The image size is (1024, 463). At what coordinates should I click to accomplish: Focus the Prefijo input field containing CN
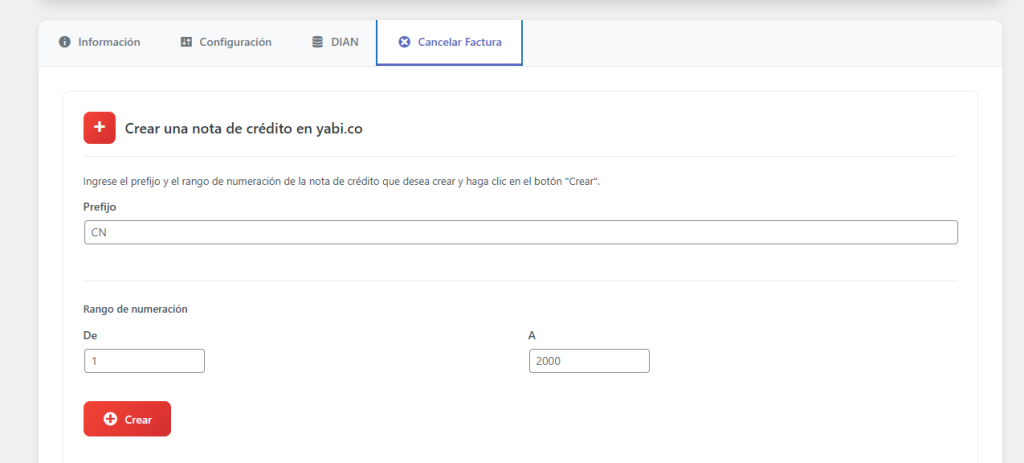pyautogui.click(x=520, y=232)
